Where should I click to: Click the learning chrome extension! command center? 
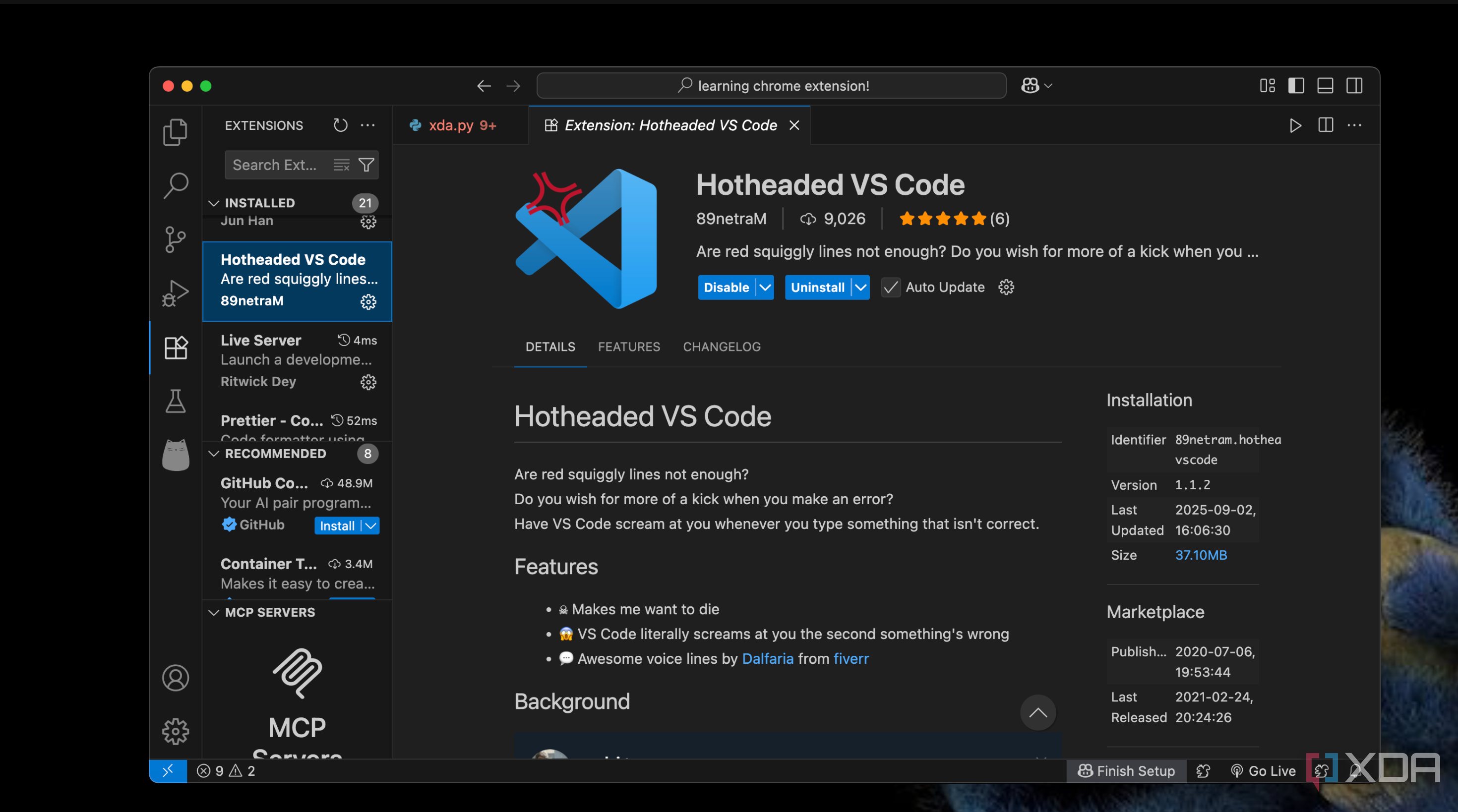point(772,86)
